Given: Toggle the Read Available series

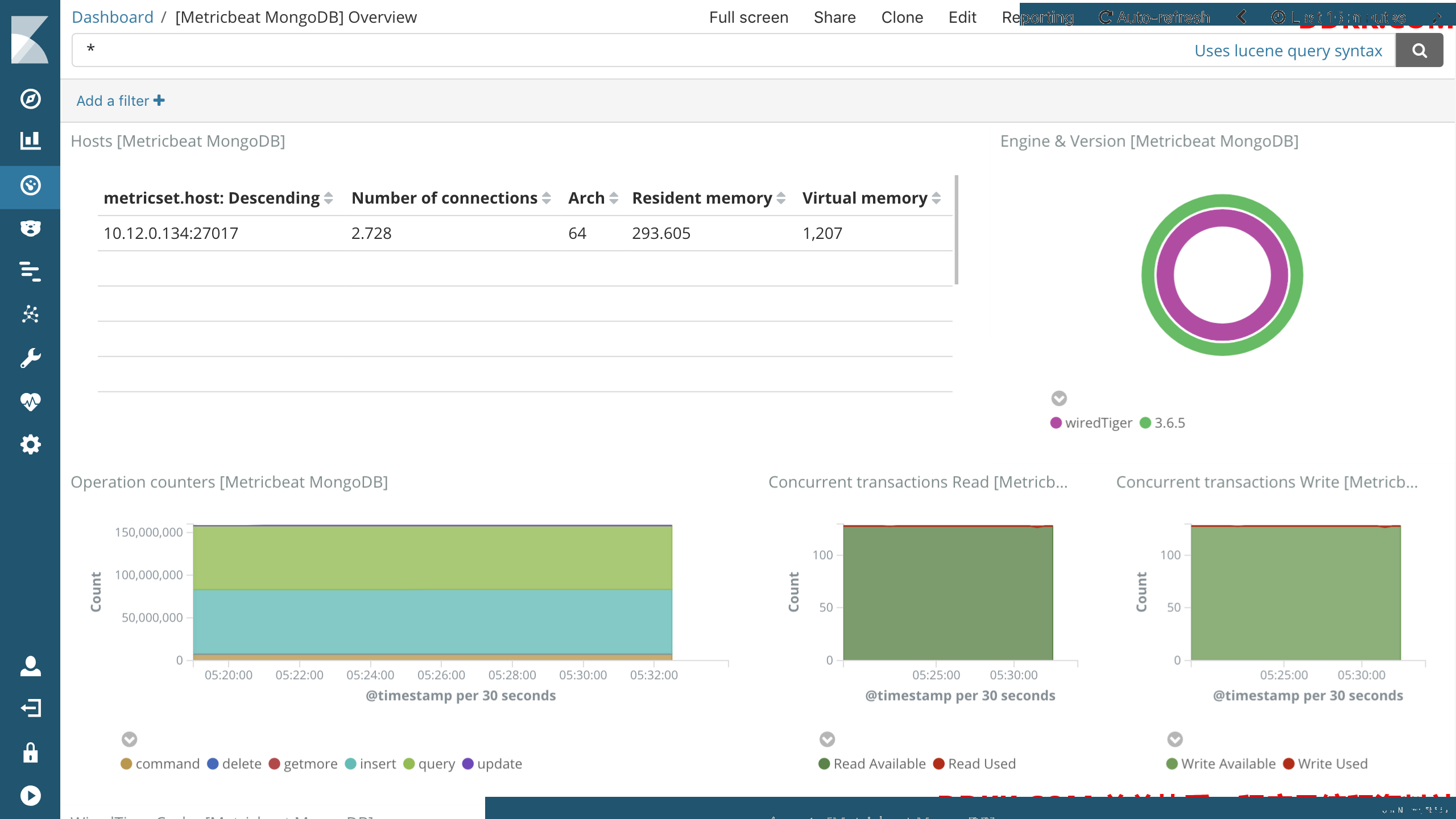Looking at the screenshot, I should tap(872, 764).
